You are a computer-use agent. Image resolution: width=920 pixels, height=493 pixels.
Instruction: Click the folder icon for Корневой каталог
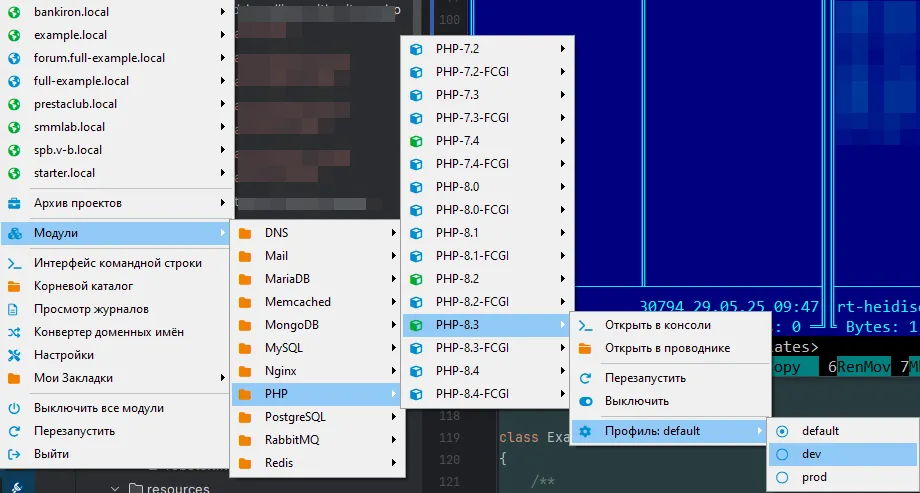(x=14, y=286)
